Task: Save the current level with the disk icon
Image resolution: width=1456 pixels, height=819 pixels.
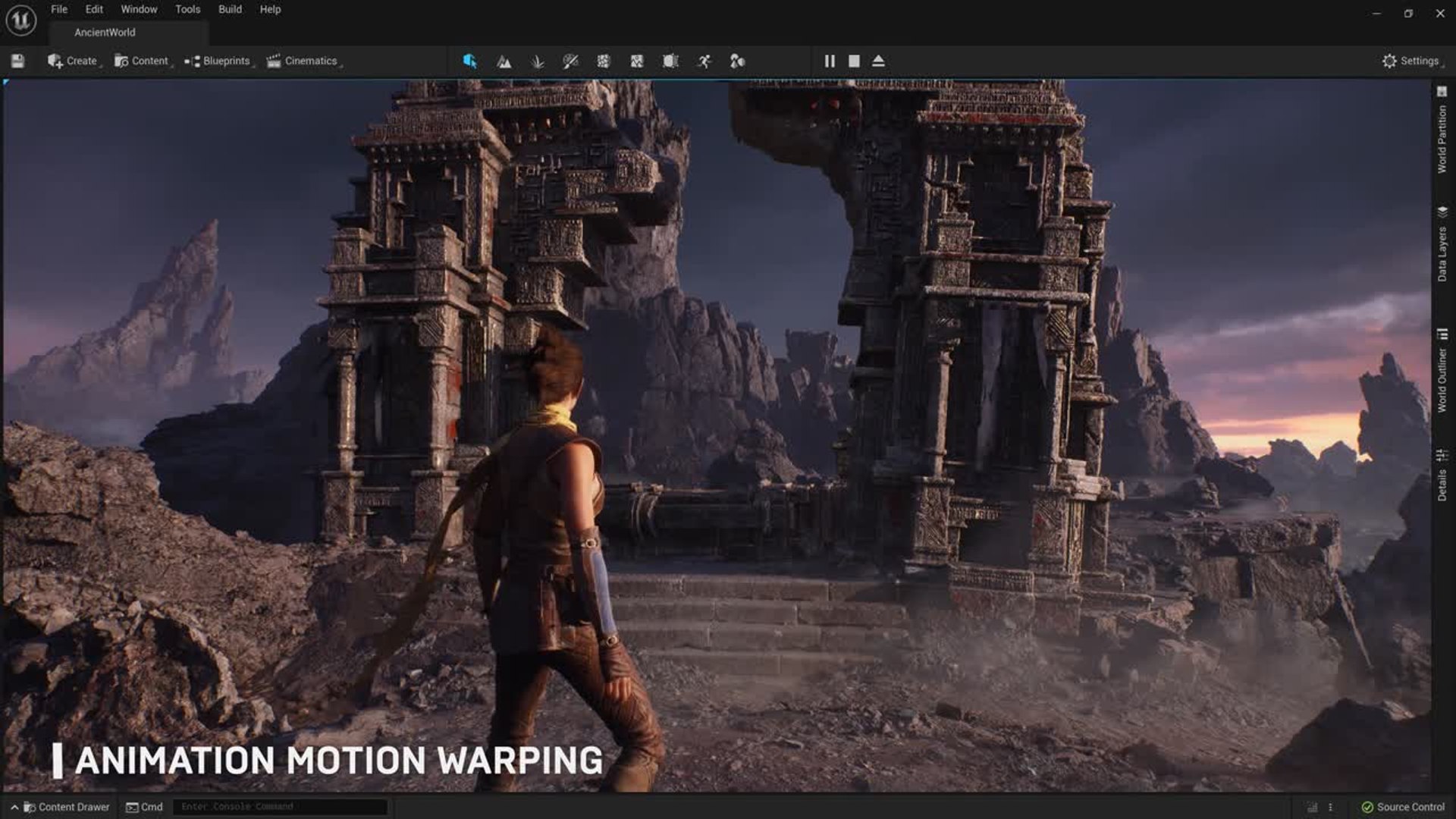Action: click(x=17, y=61)
